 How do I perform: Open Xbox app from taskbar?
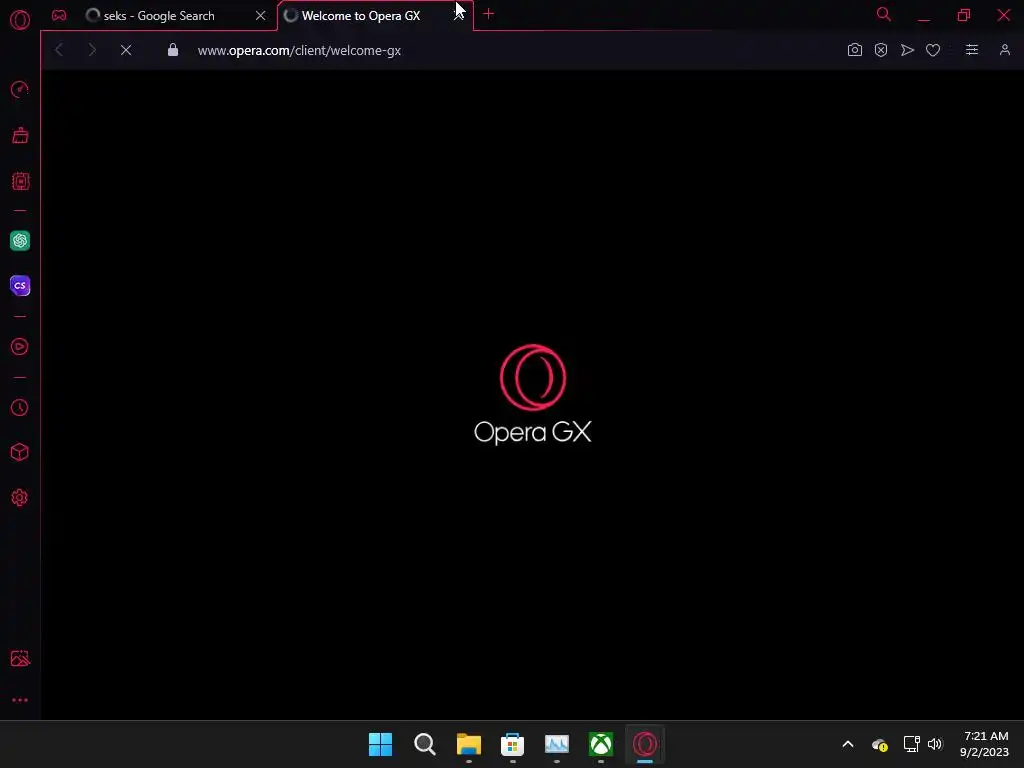click(601, 744)
